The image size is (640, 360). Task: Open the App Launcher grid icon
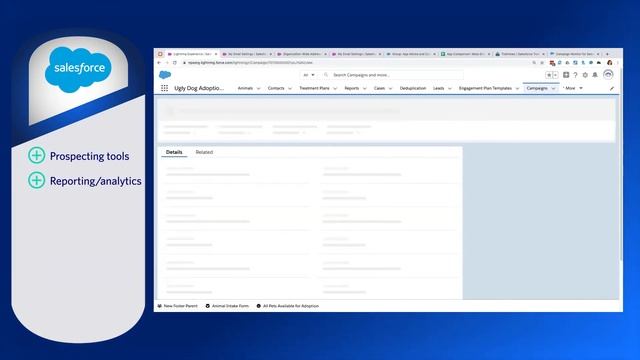tap(164, 88)
